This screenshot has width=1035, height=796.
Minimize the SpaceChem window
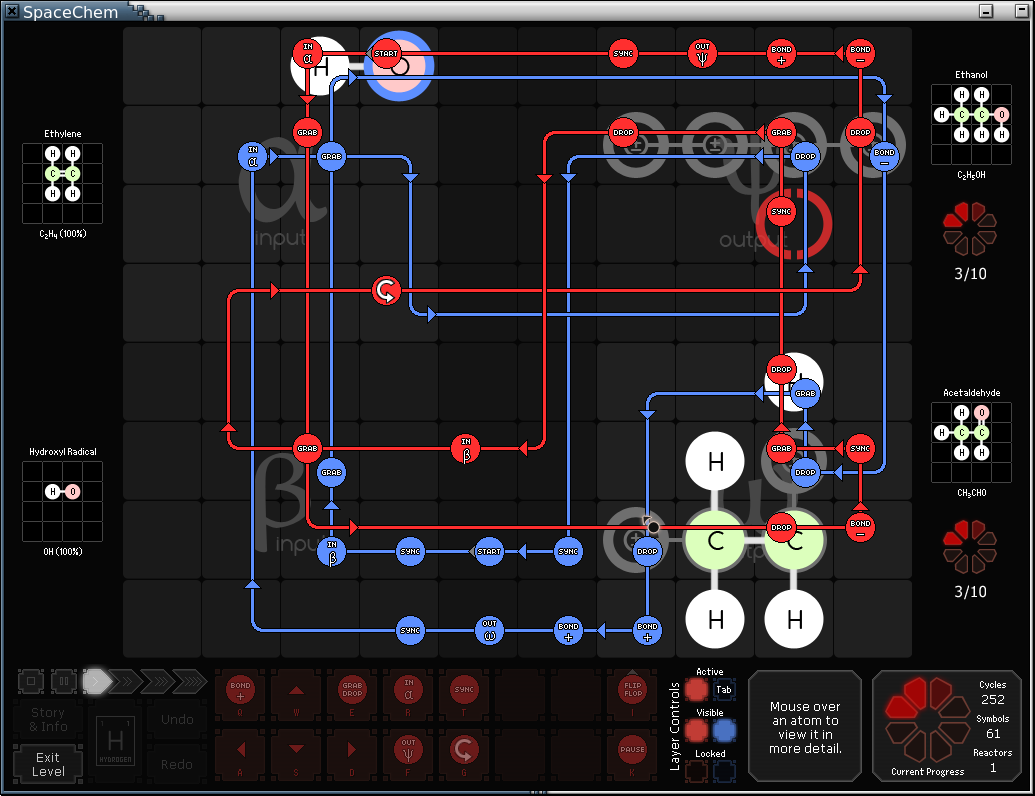986,11
